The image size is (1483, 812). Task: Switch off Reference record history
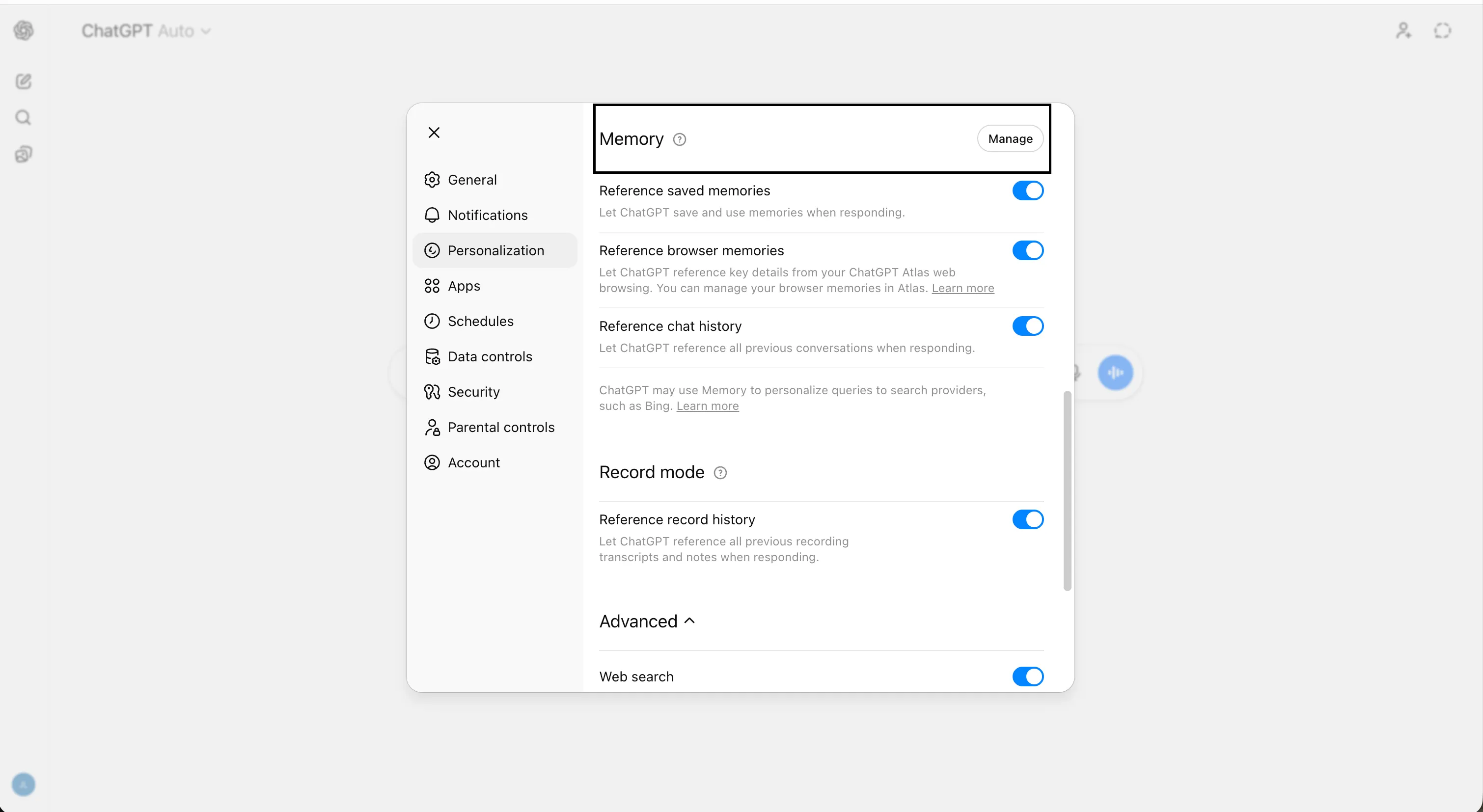click(1028, 520)
